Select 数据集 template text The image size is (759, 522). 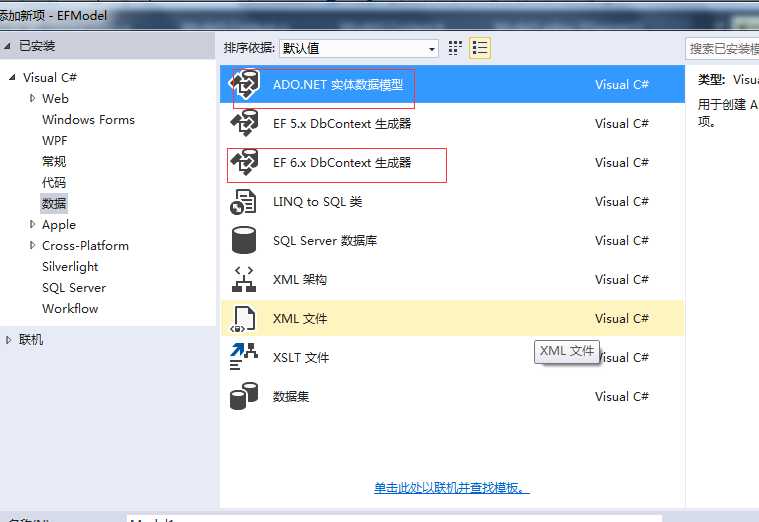[x=291, y=397]
